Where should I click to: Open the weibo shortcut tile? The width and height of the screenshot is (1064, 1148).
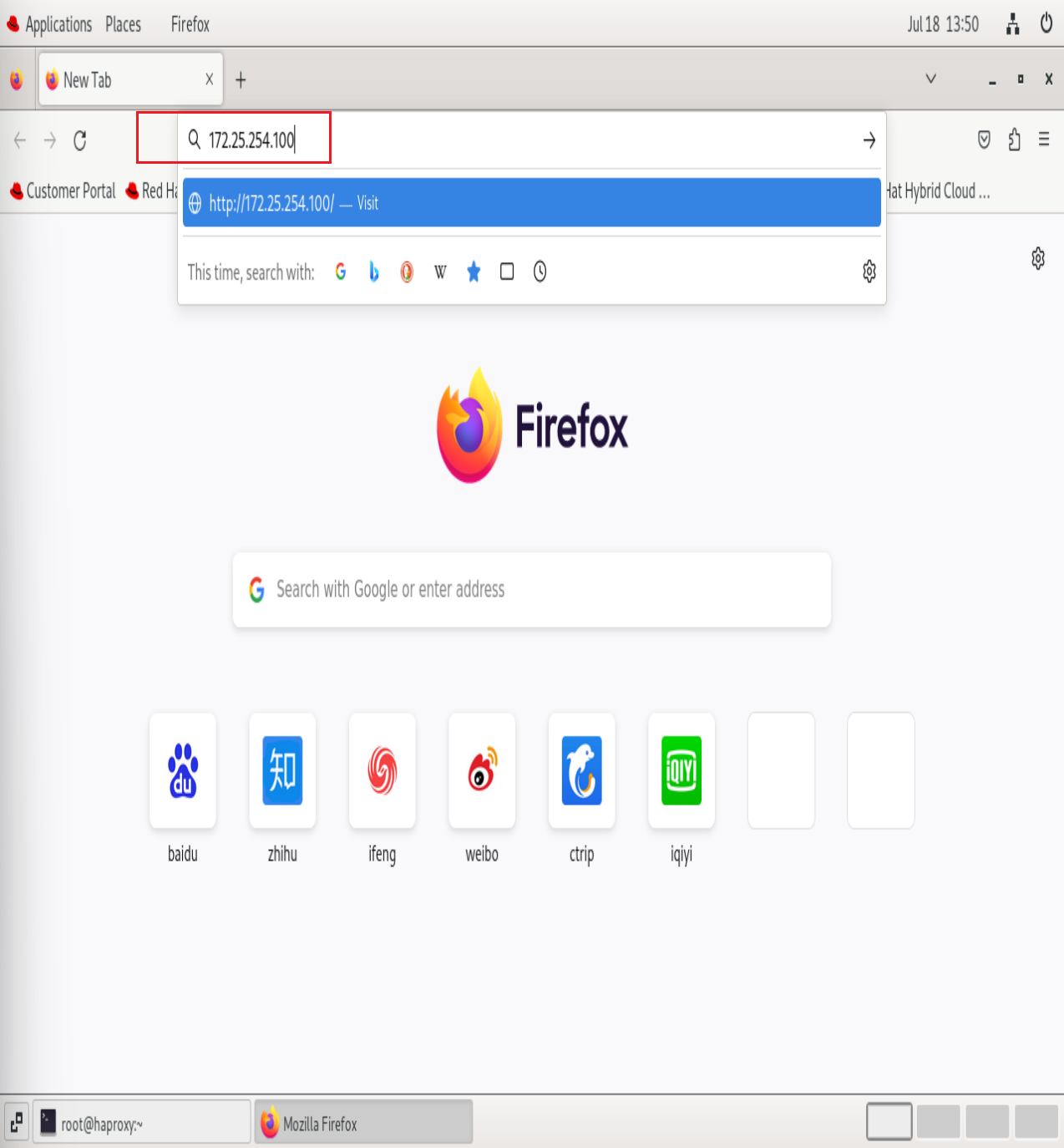482,770
